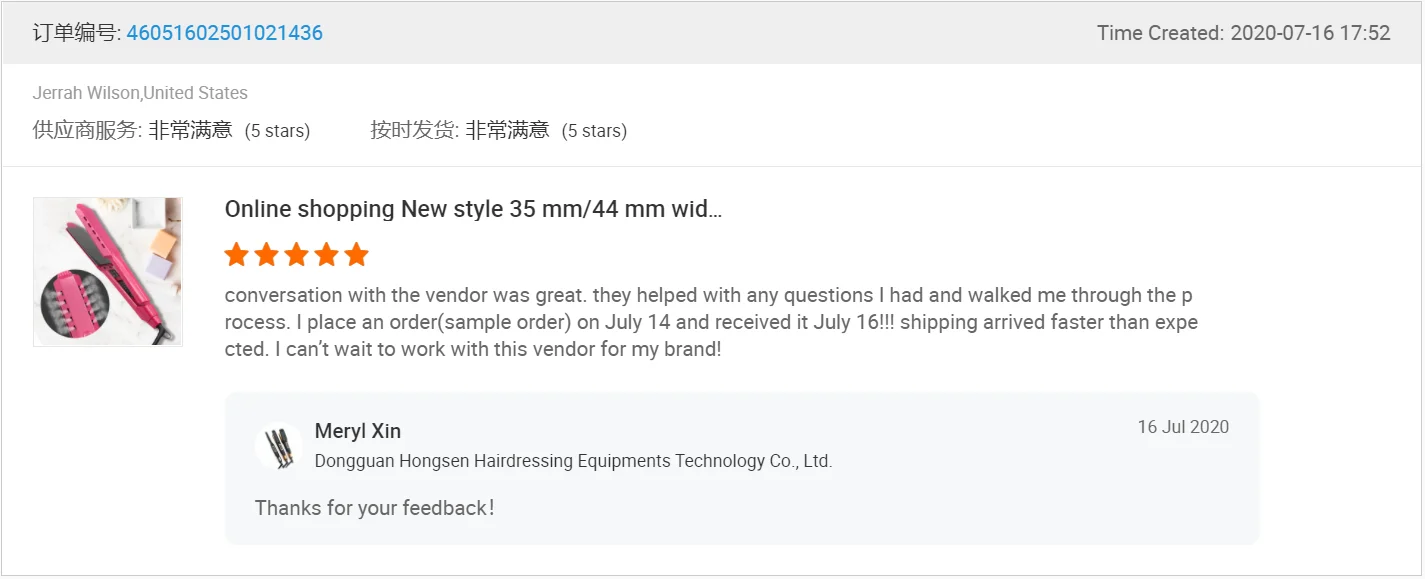Click reviewer name Jerrah Wilson, United States
The width and height of the screenshot is (1425, 579).
point(140,93)
